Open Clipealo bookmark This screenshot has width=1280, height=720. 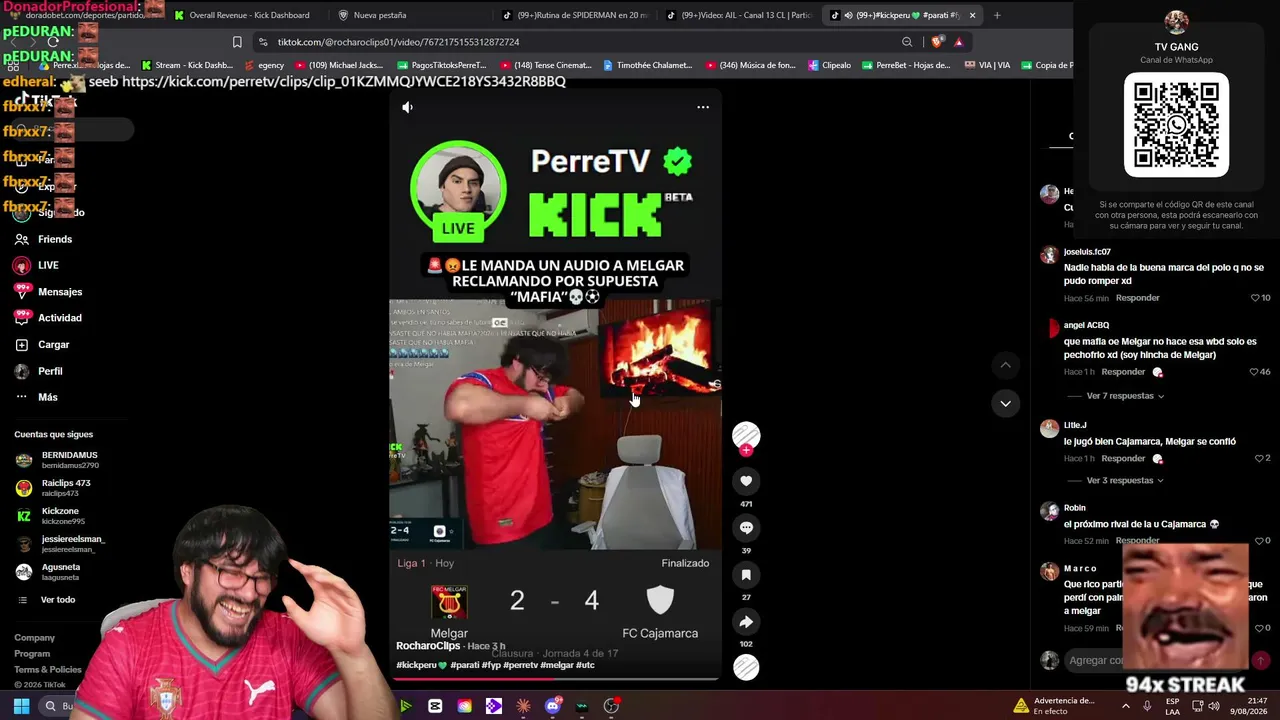829,65
